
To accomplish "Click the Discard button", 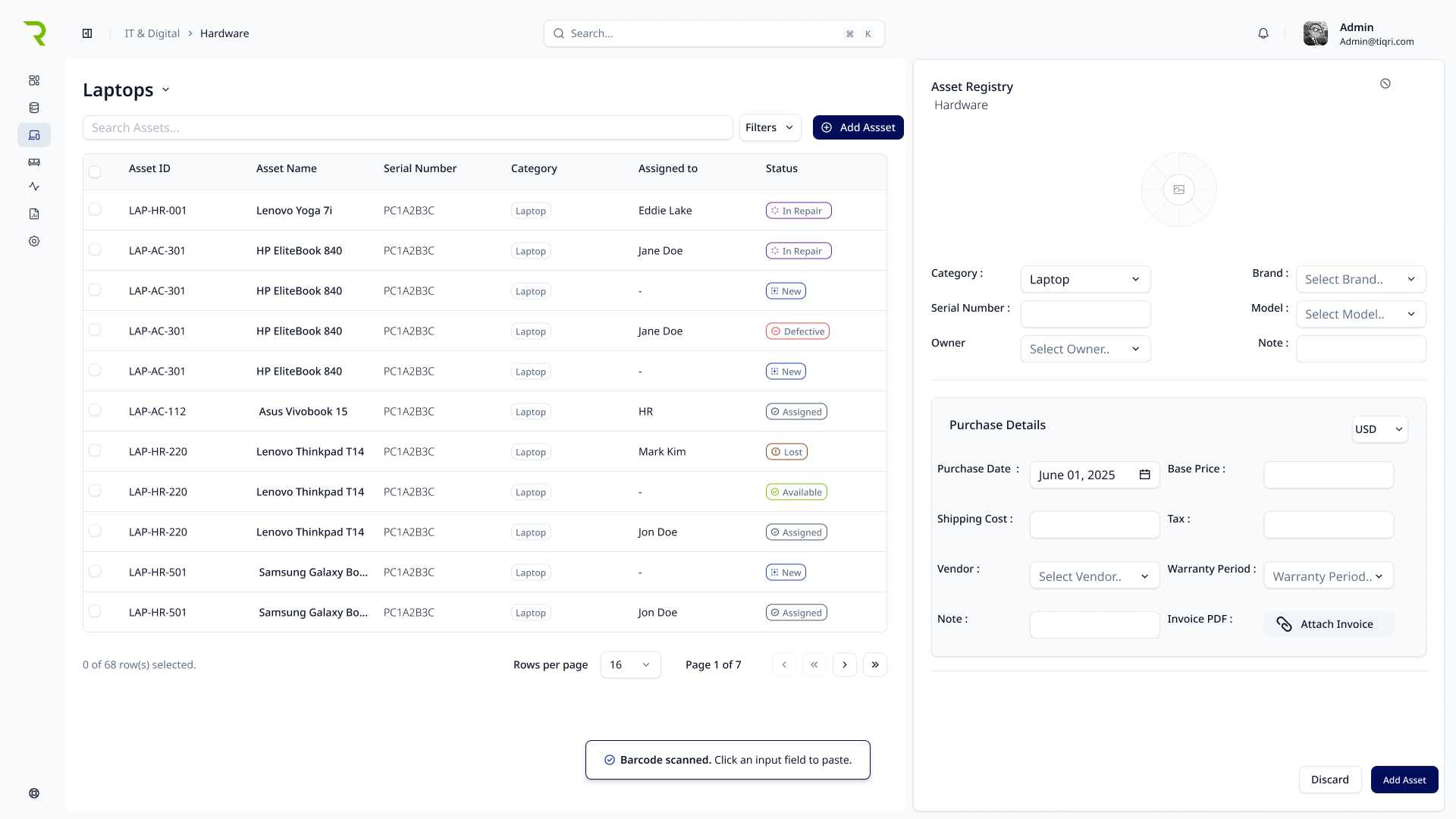I will pyautogui.click(x=1329, y=780).
